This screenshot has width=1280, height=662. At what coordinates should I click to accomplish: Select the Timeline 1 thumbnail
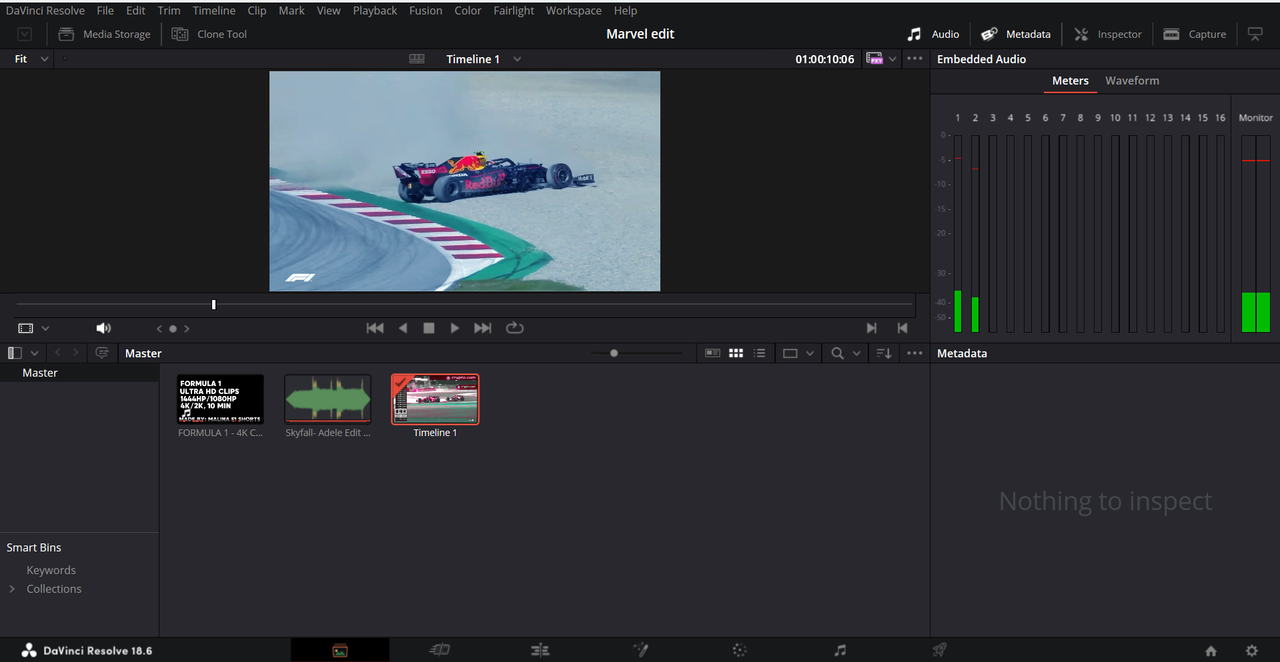coord(435,399)
